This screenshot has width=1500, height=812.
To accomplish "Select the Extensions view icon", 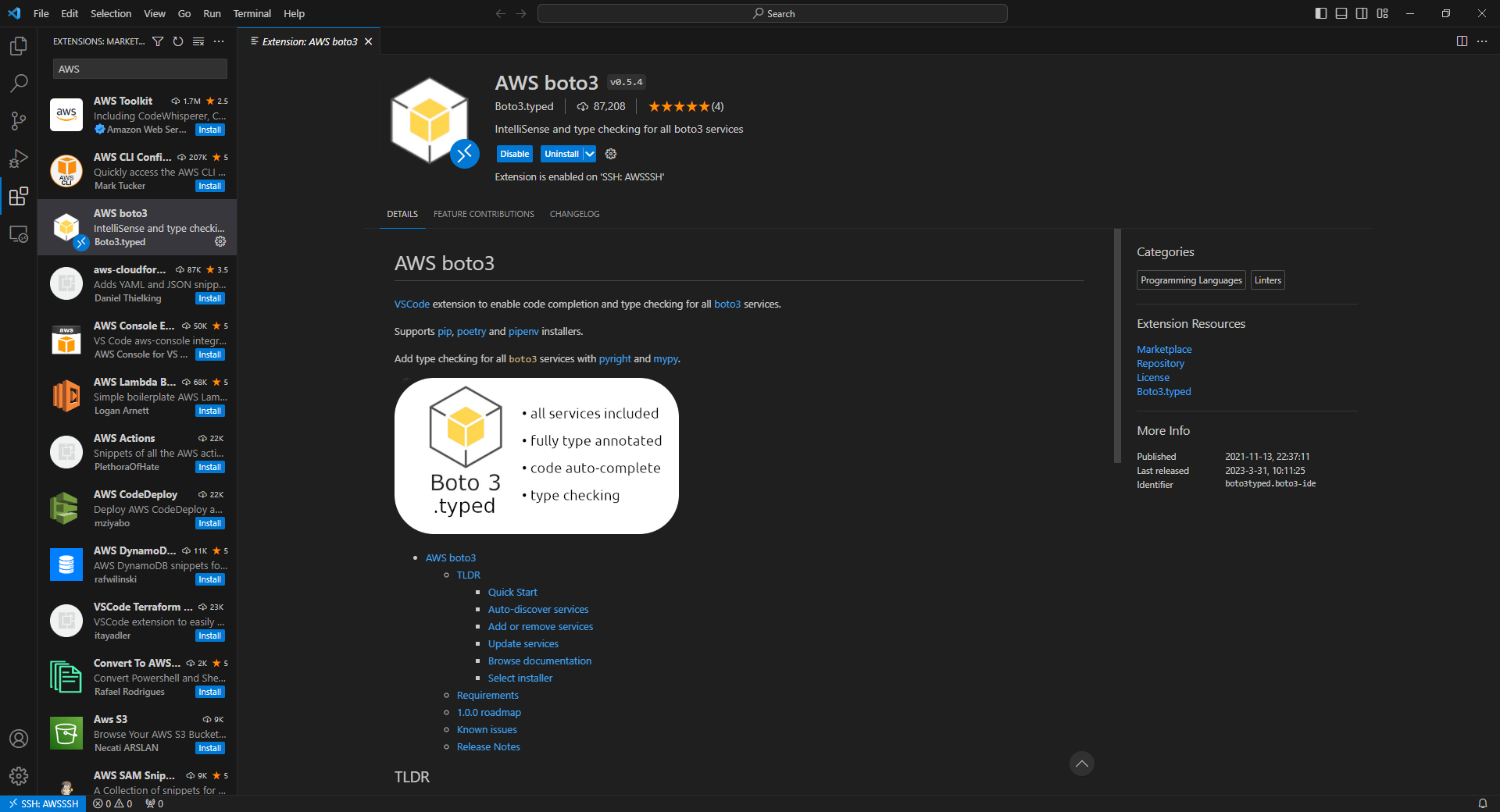I will (x=19, y=196).
